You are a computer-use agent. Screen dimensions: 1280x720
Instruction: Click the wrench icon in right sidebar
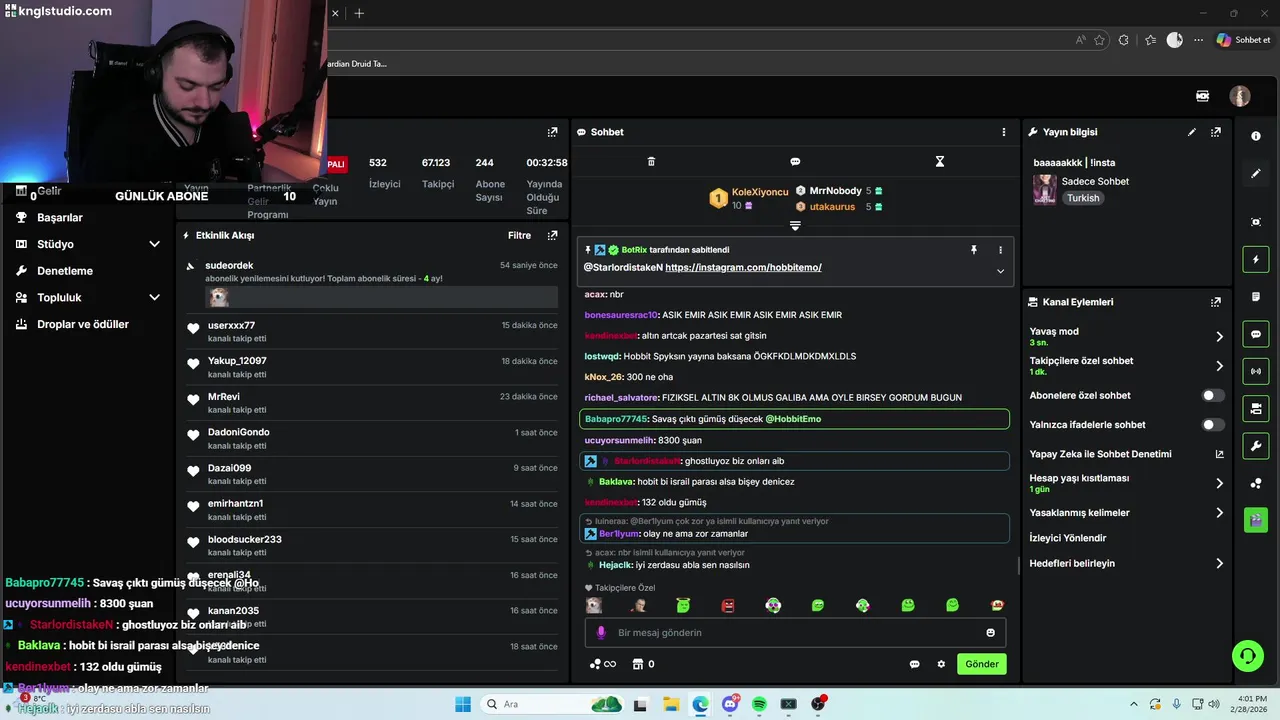click(1256, 445)
